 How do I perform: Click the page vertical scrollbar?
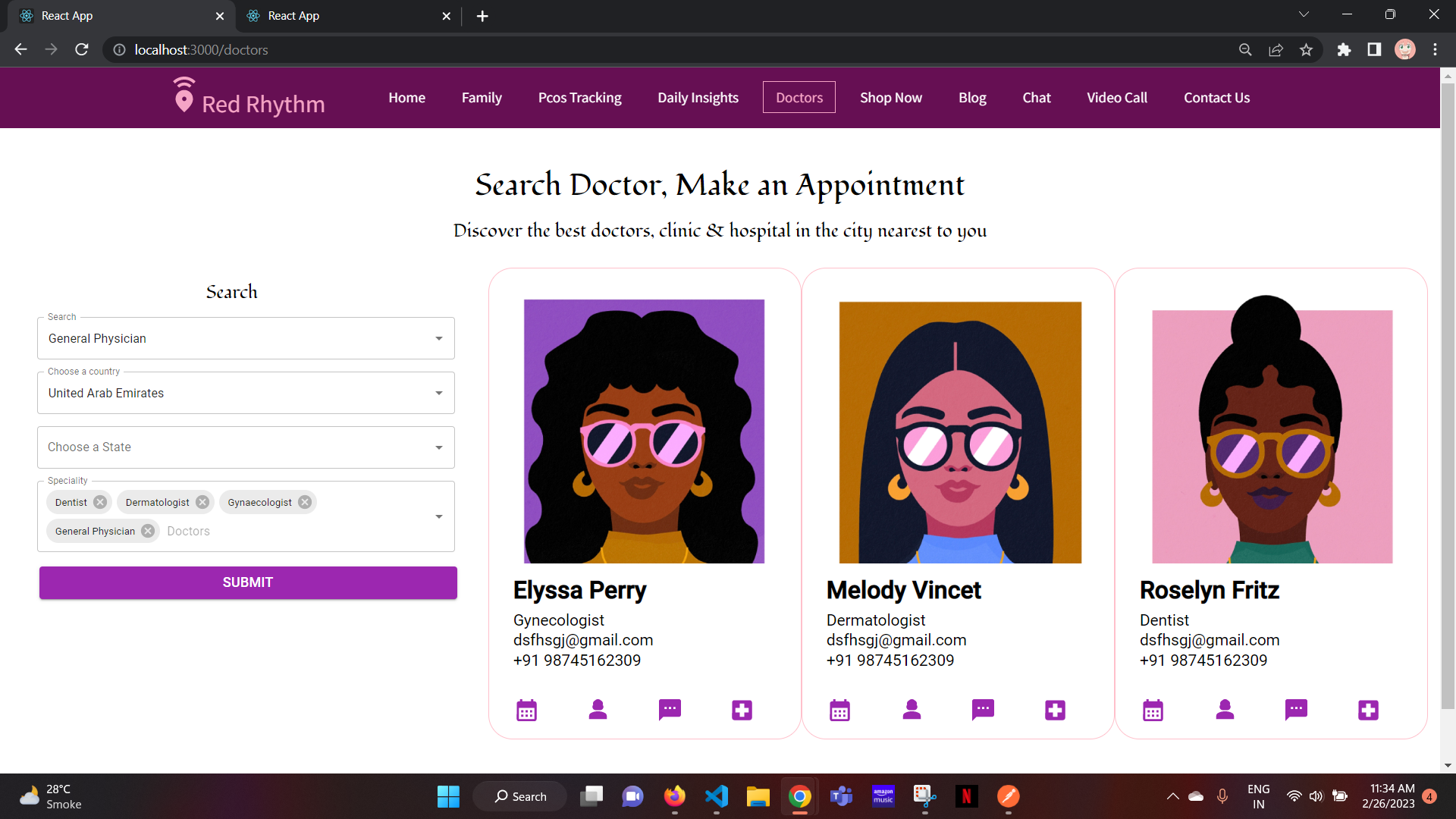coord(1448,394)
